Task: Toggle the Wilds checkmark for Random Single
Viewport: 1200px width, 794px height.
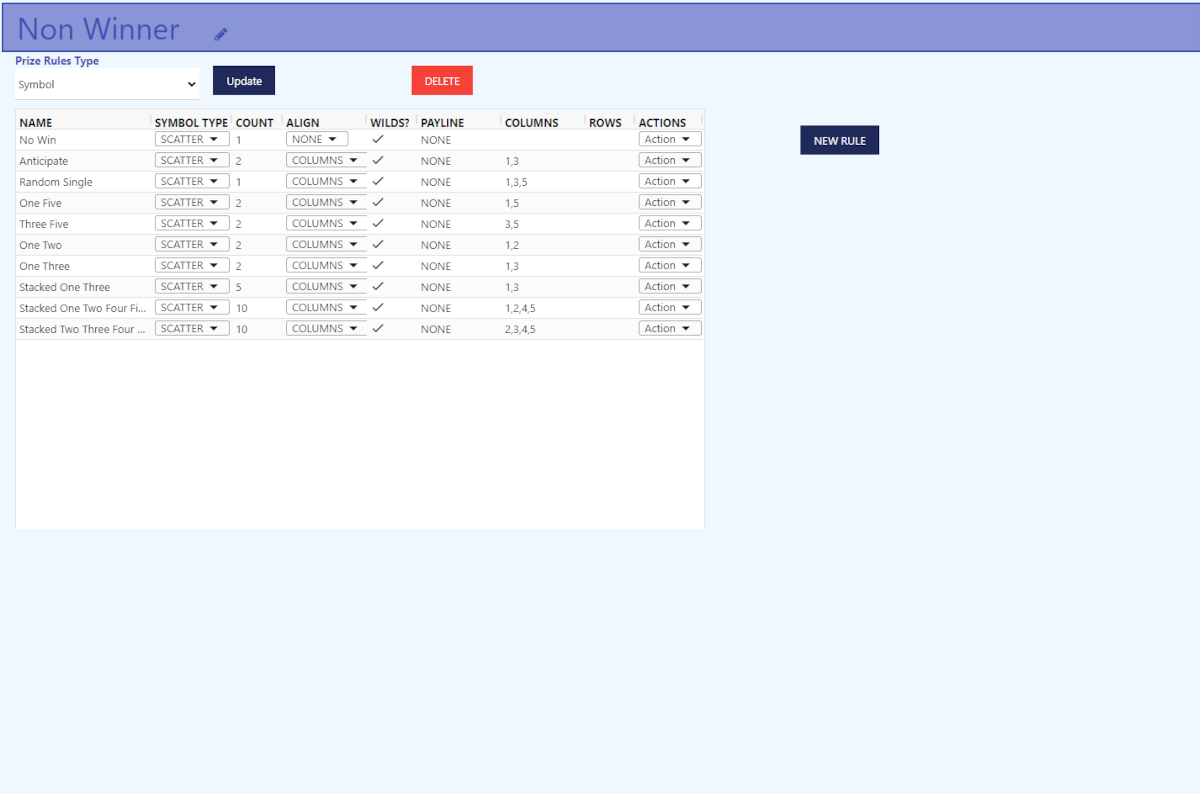Action: (378, 181)
